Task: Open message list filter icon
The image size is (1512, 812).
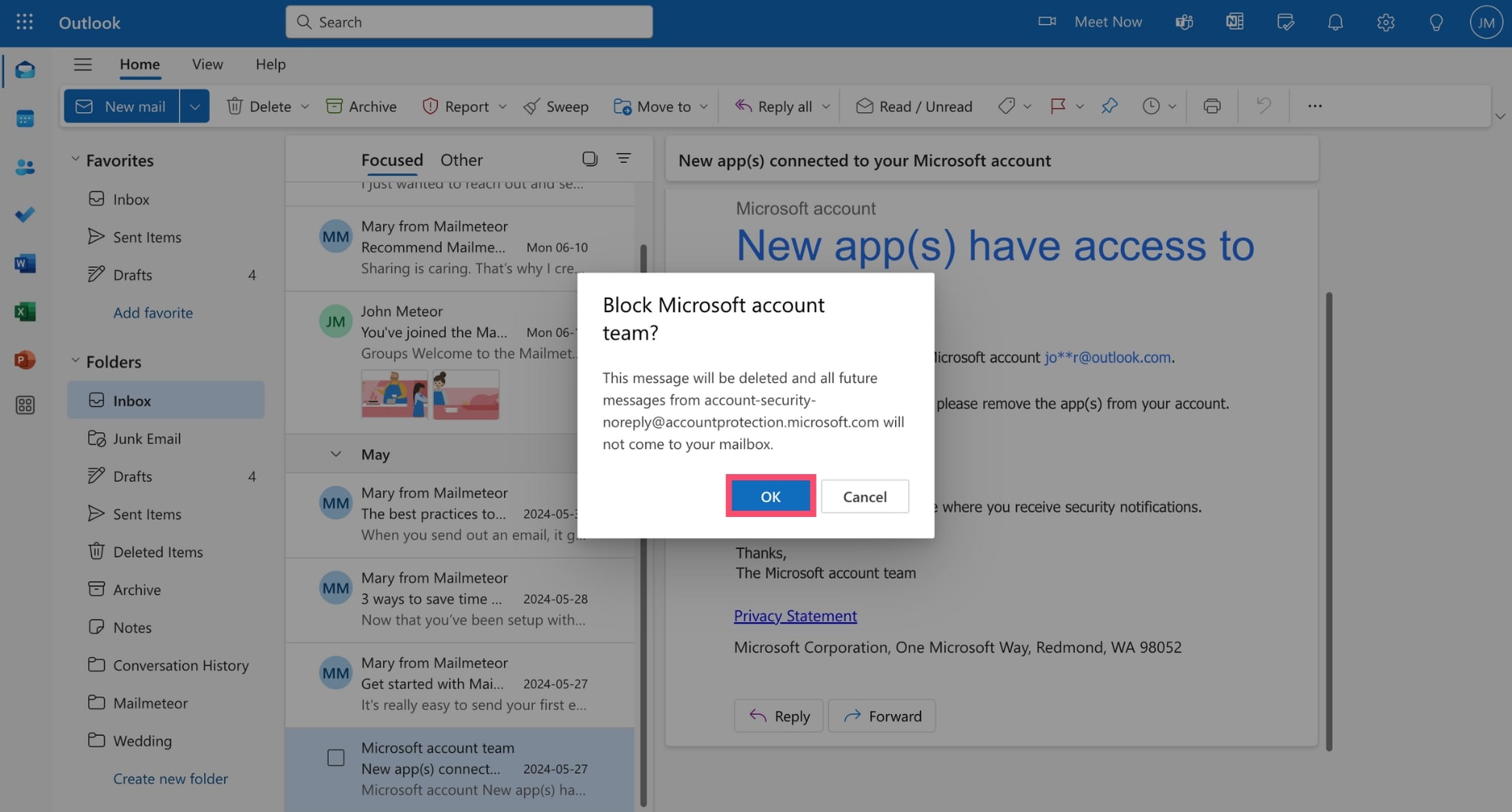Action: (623, 158)
